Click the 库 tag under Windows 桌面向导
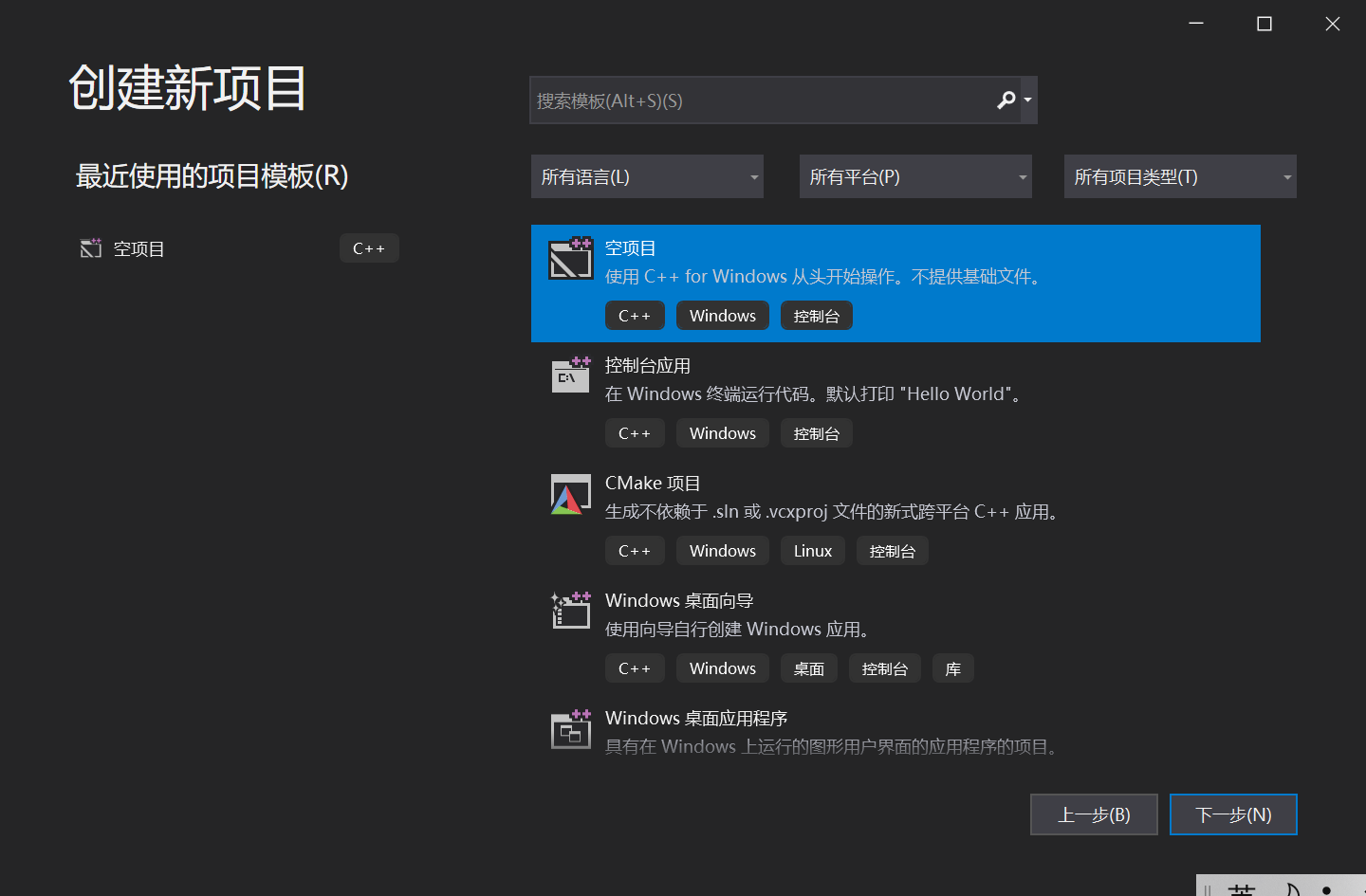Image resolution: width=1366 pixels, height=896 pixels. coord(953,668)
